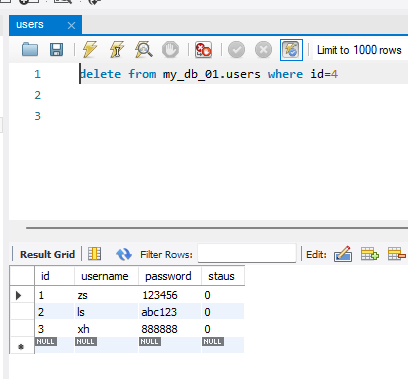The image size is (408, 379).
Task: Click the value 4 in the query
Action: tap(334, 74)
